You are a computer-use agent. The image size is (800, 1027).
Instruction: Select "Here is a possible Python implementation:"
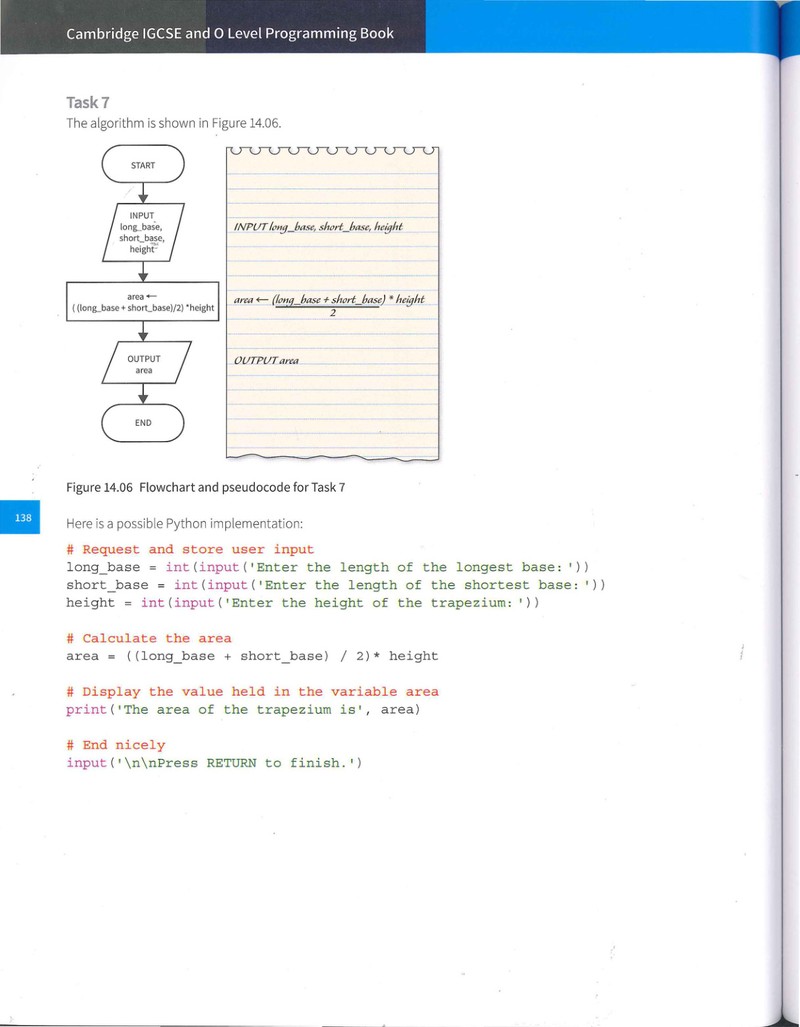(185, 524)
